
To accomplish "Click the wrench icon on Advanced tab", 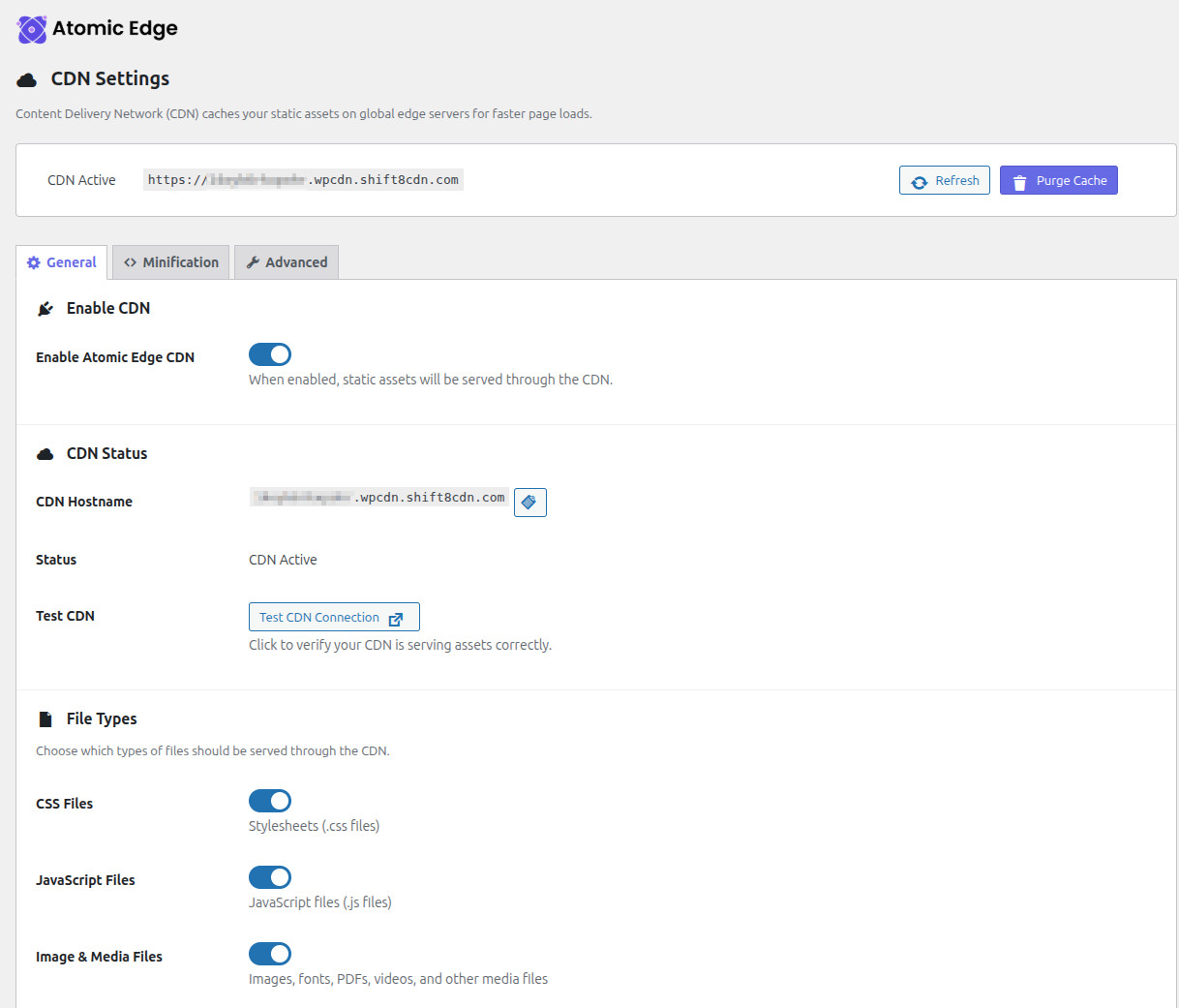I will click(253, 262).
